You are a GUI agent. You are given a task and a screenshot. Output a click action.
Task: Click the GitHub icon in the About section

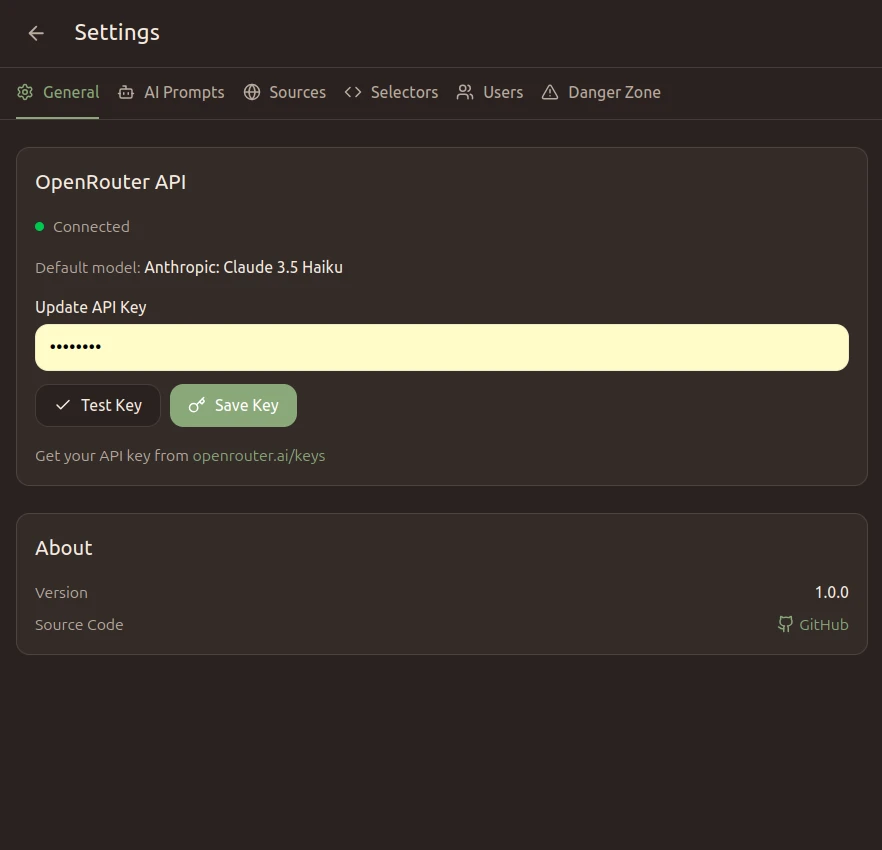pos(786,624)
